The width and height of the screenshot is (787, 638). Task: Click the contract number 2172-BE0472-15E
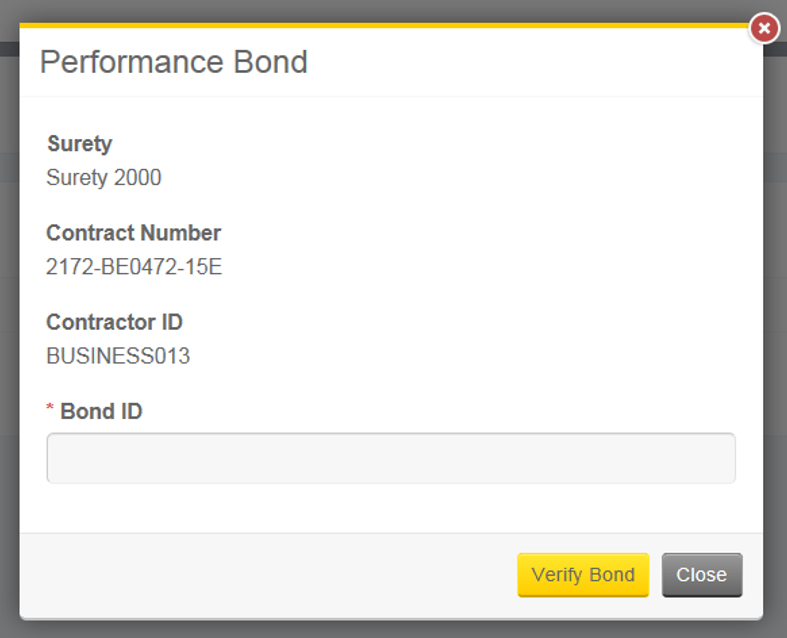(134, 267)
